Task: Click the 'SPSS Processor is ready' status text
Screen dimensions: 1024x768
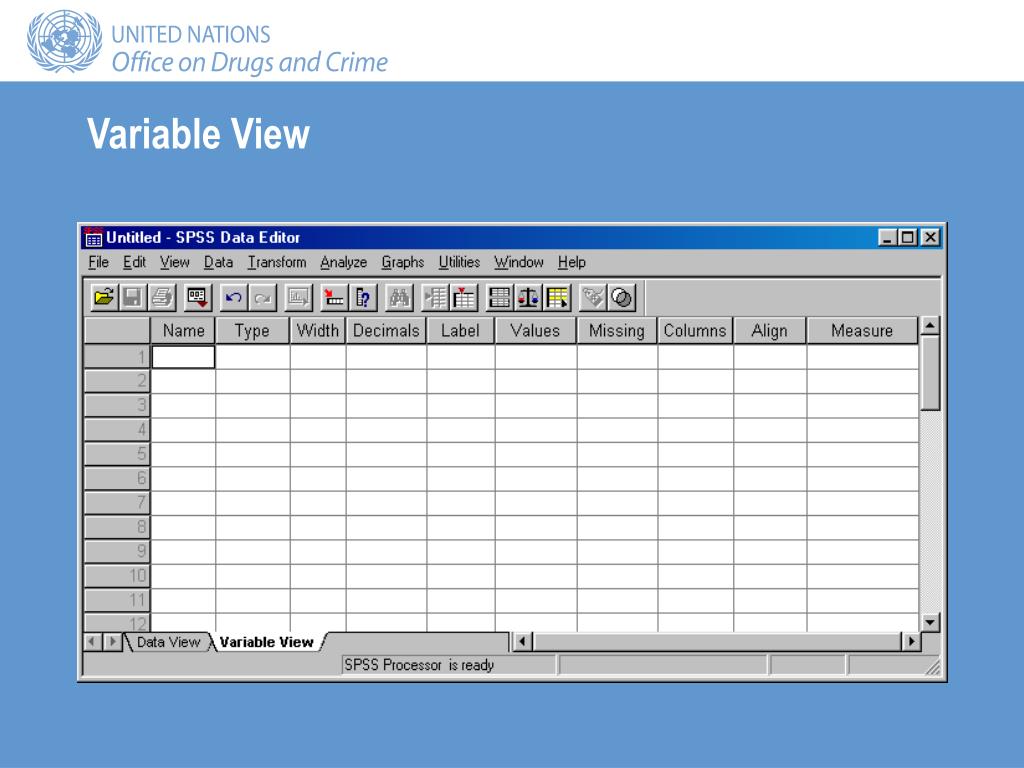Action: [419, 665]
